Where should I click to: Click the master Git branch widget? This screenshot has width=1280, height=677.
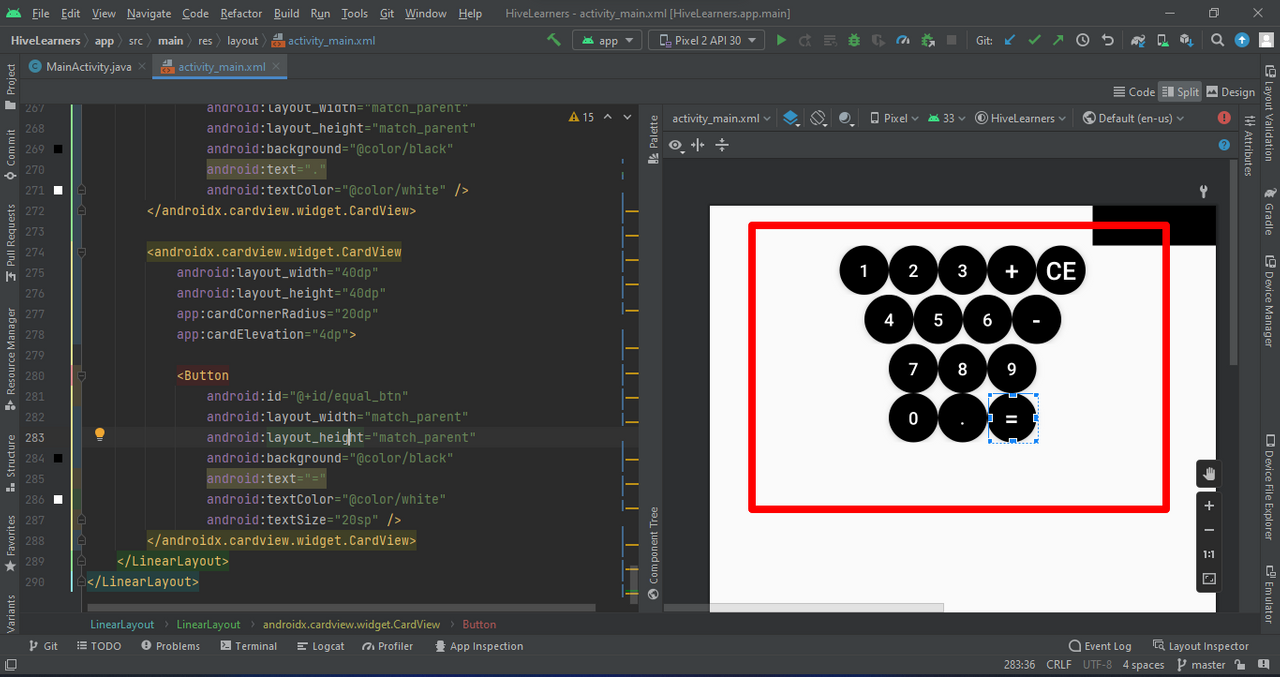pos(1201,665)
